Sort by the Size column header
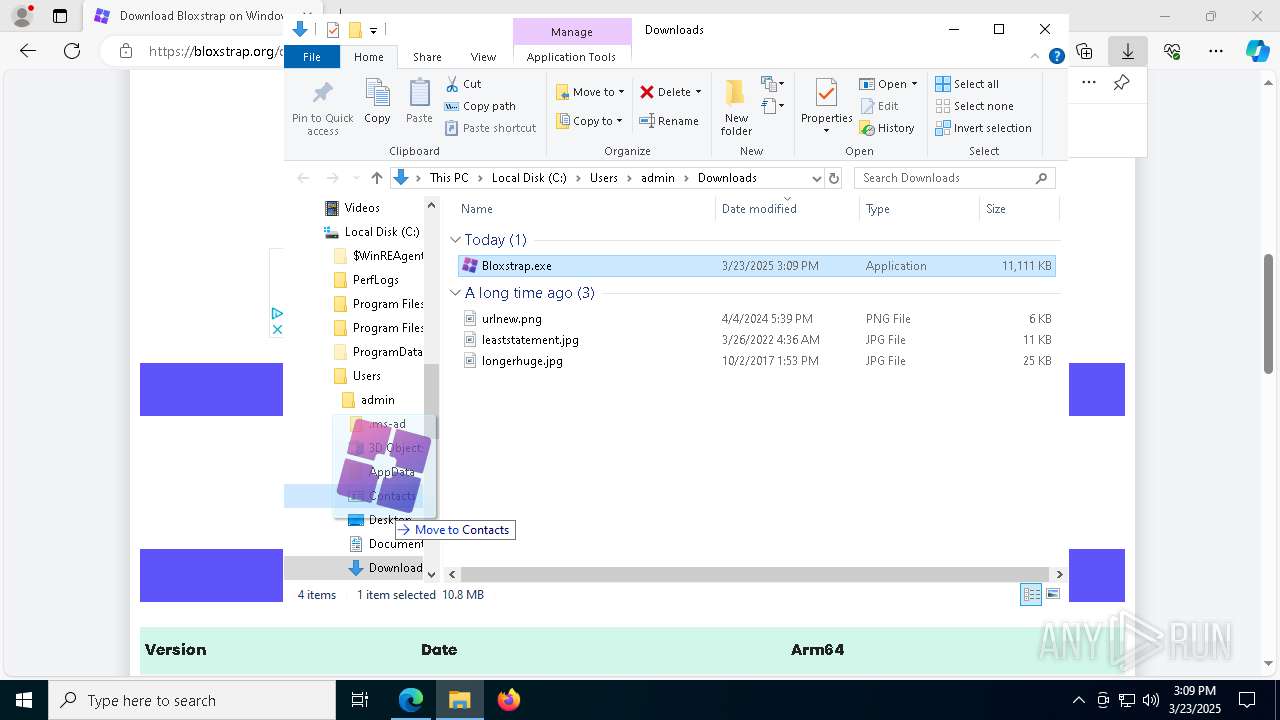This screenshot has height=720, width=1280. pyautogui.click(x=996, y=209)
